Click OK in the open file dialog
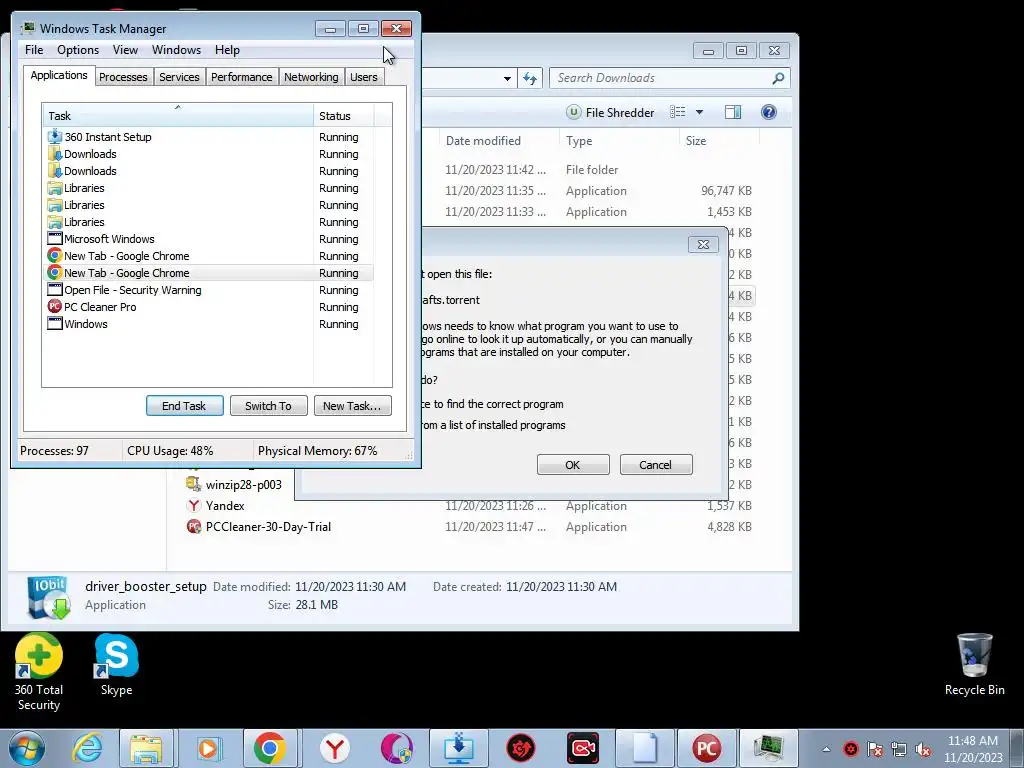This screenshot has height=768, width=1024. (x=573, y=465)
